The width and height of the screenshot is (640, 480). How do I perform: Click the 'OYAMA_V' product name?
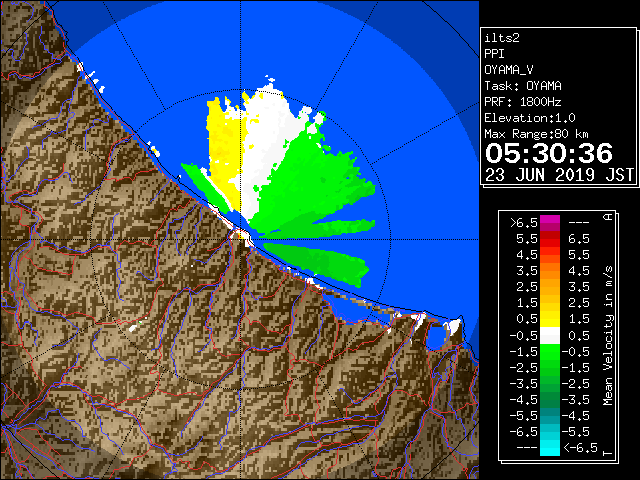tap(509, 70)
